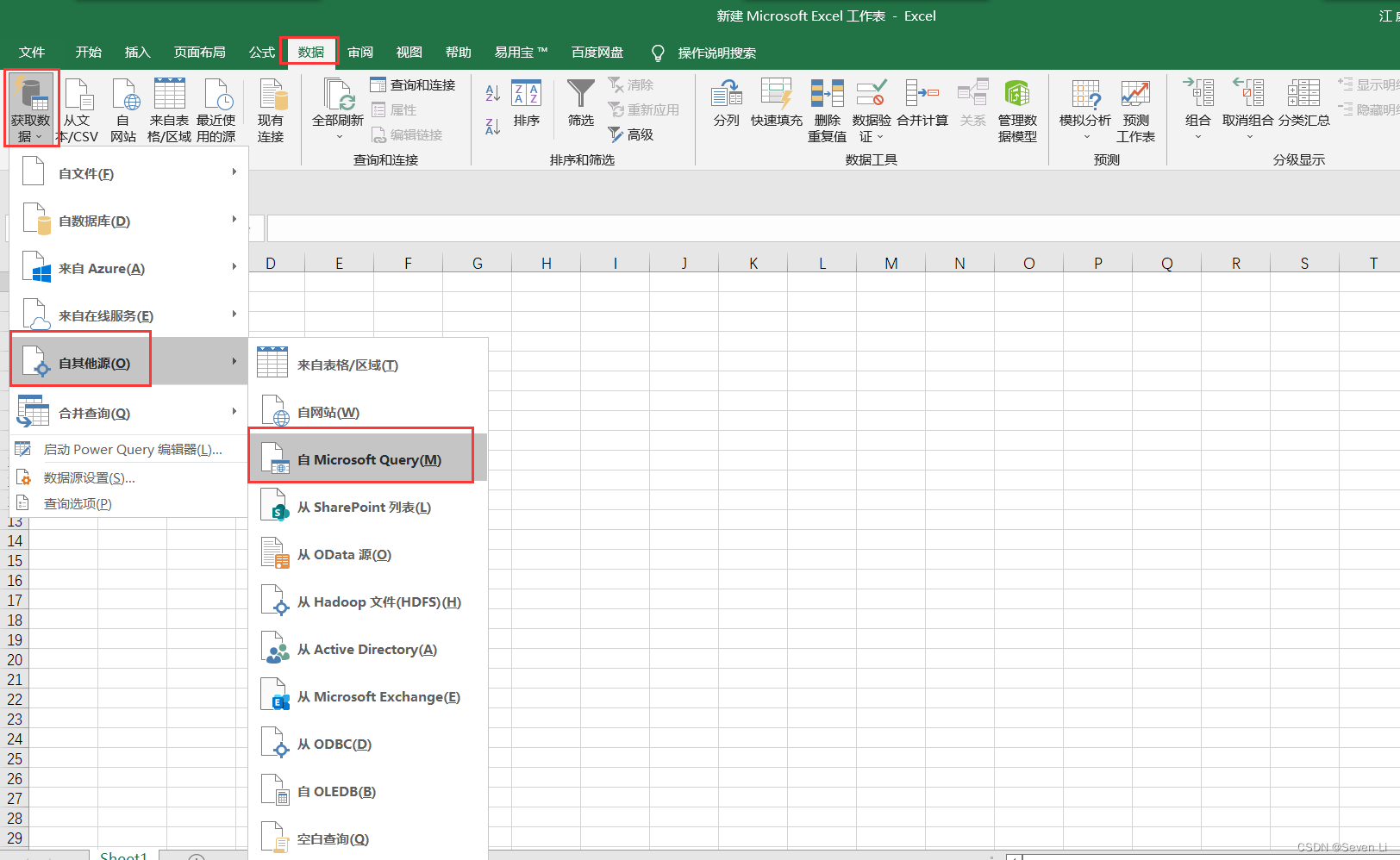Choose 自 OLEDB(B)

click(x=368, y=791)
